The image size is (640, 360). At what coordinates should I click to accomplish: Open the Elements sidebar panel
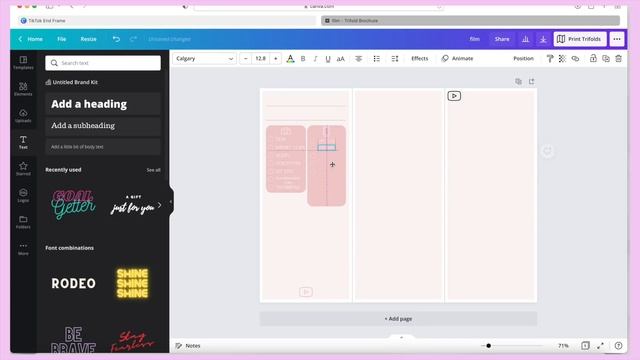[x=23, y=89]
